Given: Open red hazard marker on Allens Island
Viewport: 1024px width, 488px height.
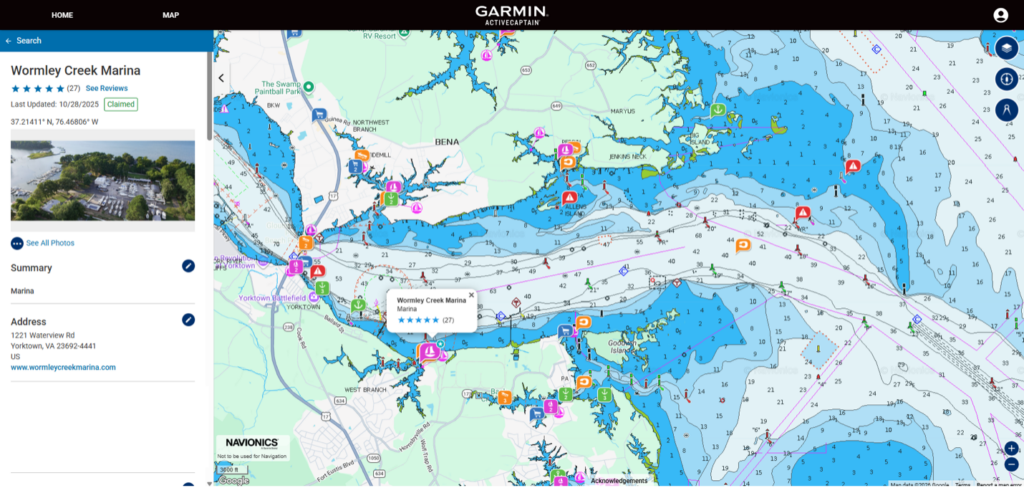Looking at the screenshot, I should (569, 197).
